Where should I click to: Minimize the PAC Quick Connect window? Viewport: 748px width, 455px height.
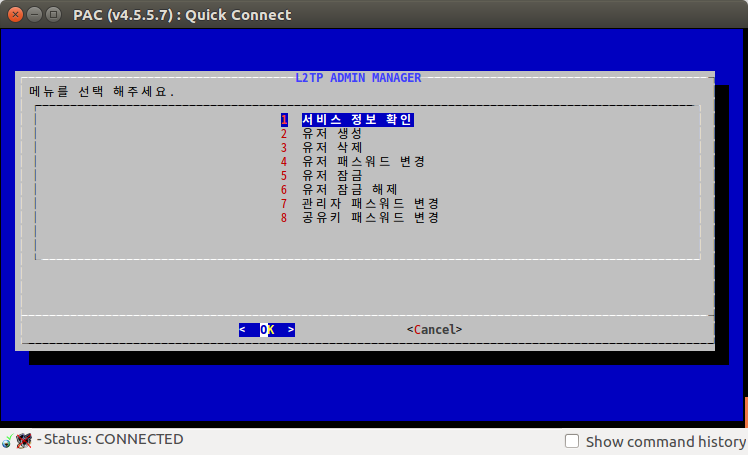point(34,15)
